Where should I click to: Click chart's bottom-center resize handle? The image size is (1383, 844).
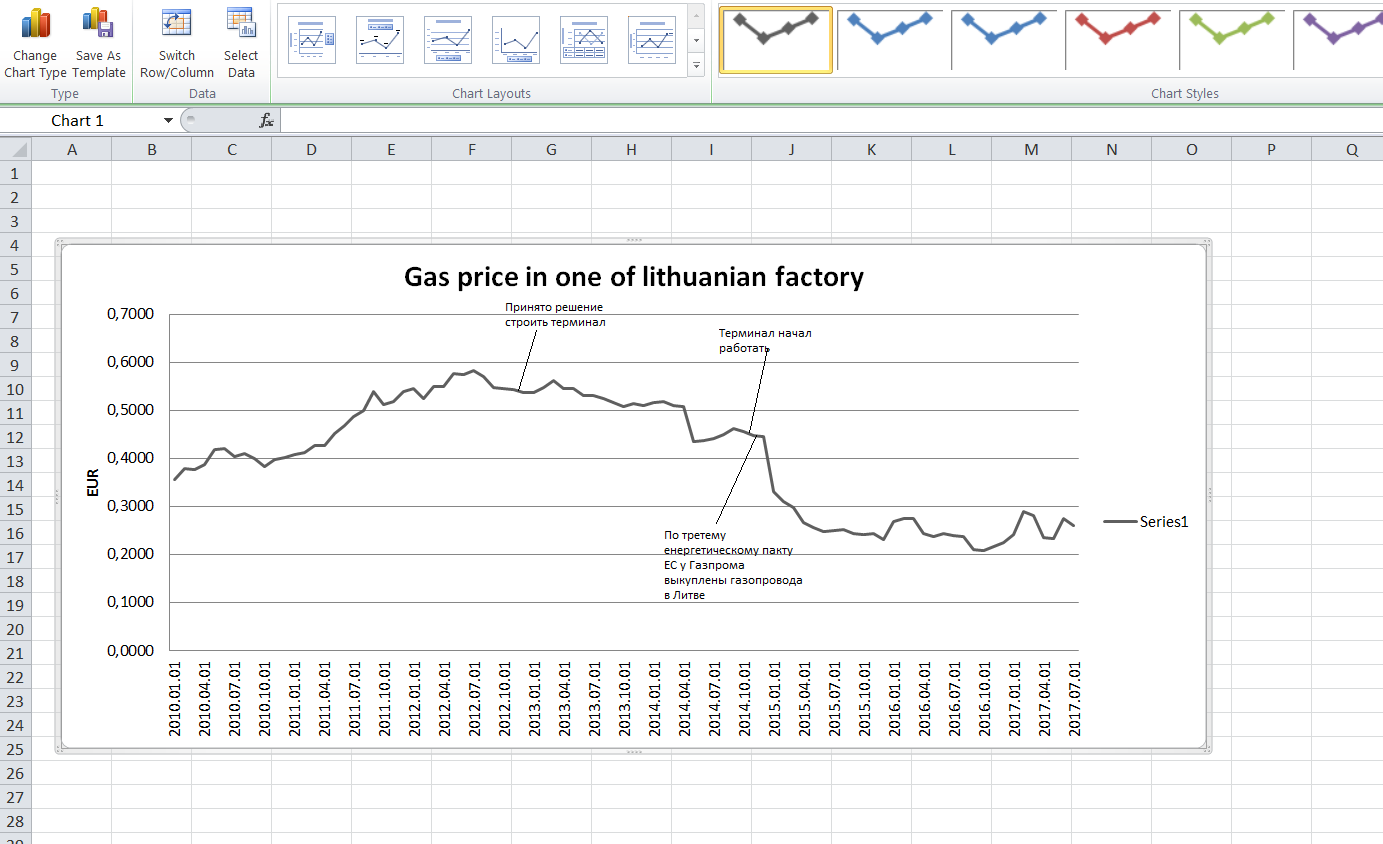[633, 751]
